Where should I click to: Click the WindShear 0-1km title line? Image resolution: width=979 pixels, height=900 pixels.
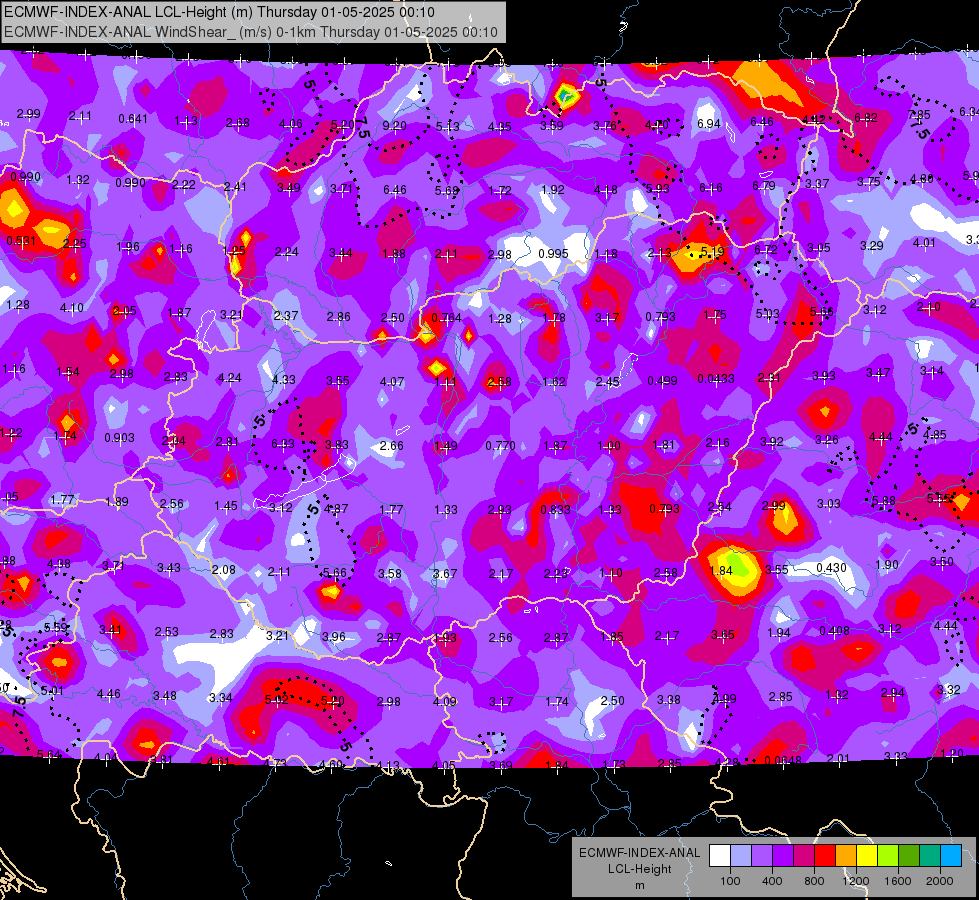point(250,32)
